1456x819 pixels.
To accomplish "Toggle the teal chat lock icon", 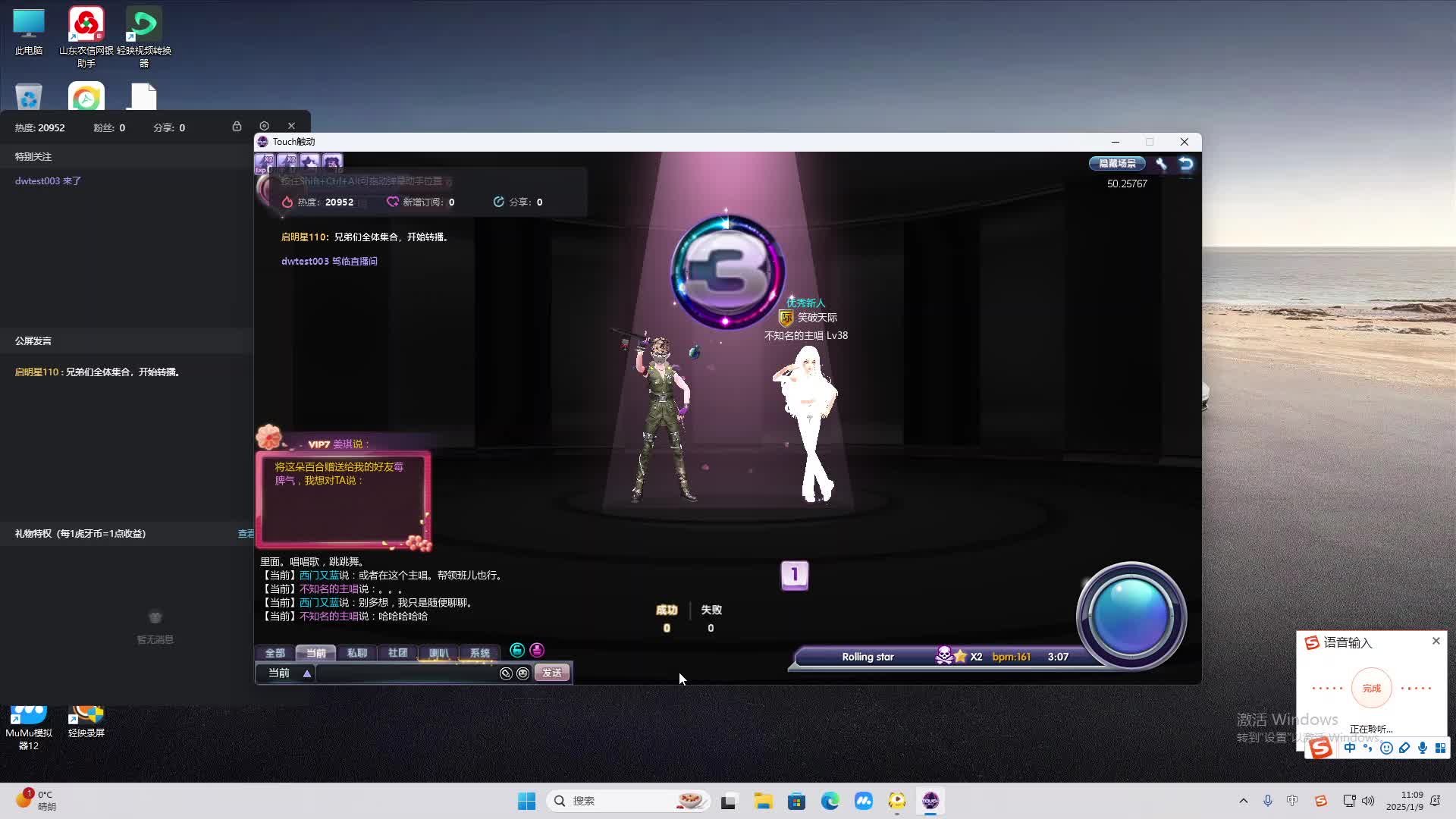I will (517, 651).
